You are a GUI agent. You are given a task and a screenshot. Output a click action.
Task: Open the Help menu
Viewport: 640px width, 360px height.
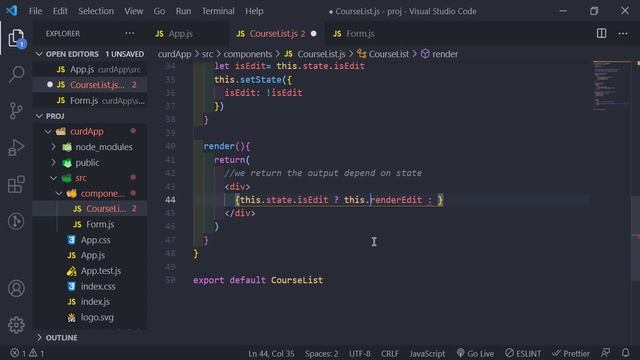[x=254, y=11]
